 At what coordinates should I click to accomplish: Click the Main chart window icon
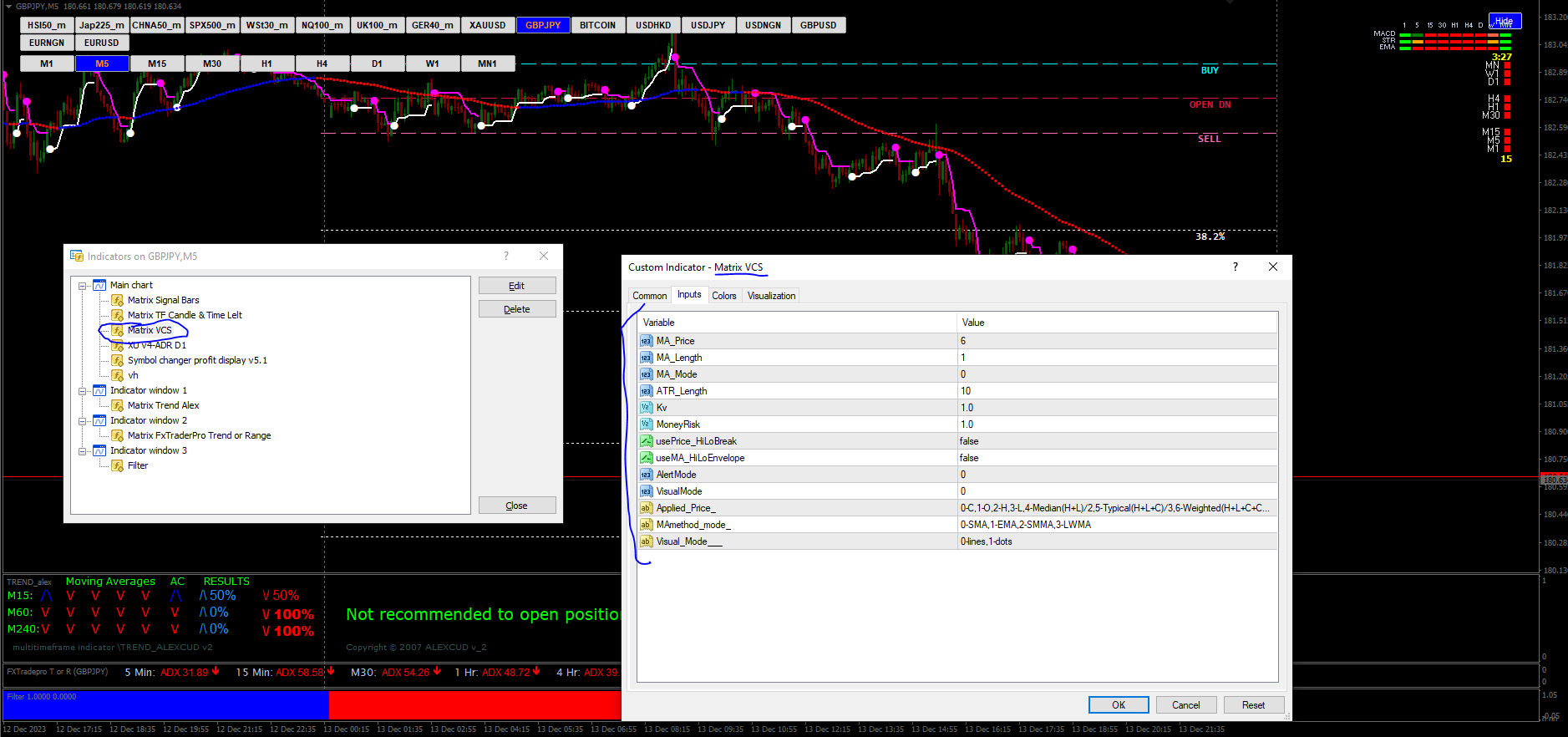coord(99,285)
